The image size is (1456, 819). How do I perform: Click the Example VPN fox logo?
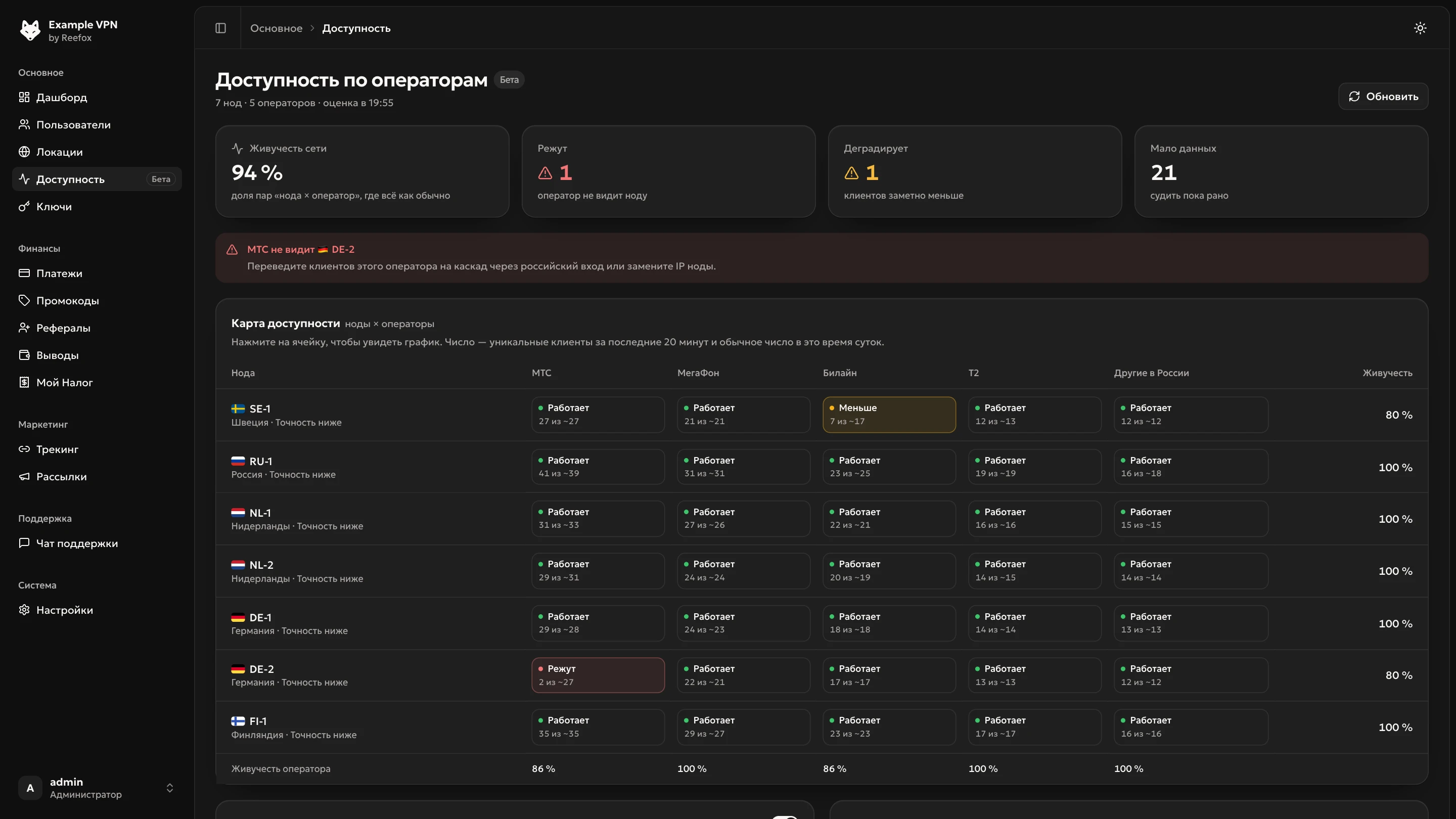coord(30,30)
